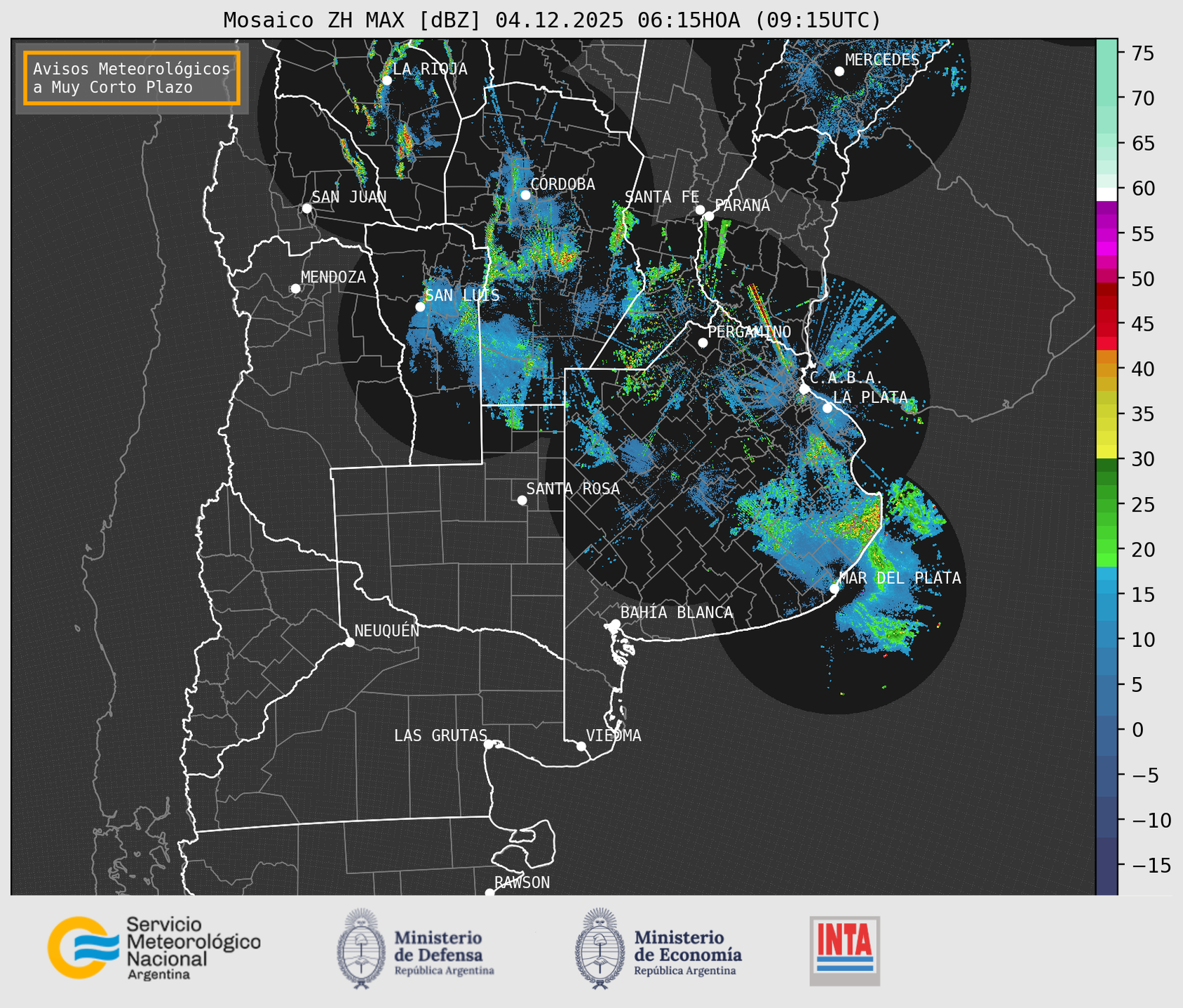Image resolution: width=1183 pixels, height=1008 pixels.
Task: Click the MAR DEL PLATA label text
Action: 900,578
